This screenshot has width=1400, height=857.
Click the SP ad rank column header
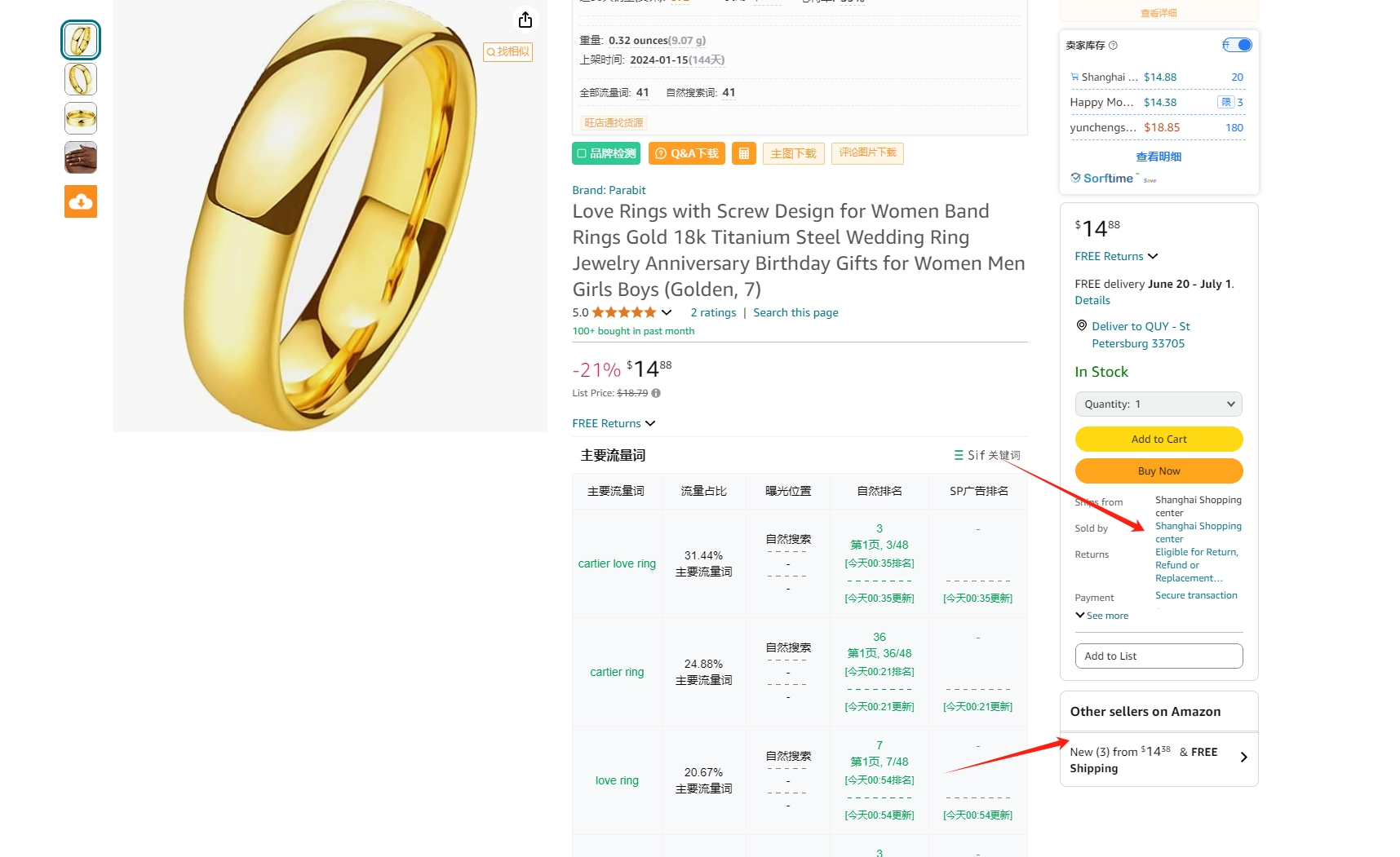(978, 491)
